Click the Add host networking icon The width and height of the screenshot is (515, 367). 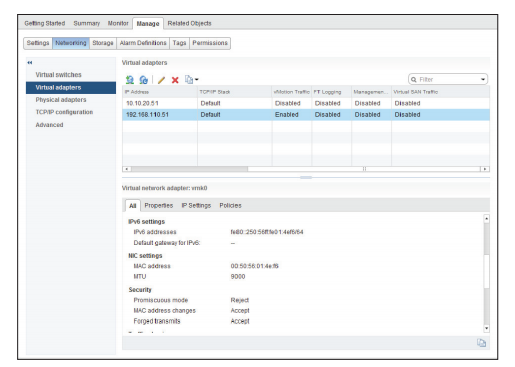click(130, 80)
